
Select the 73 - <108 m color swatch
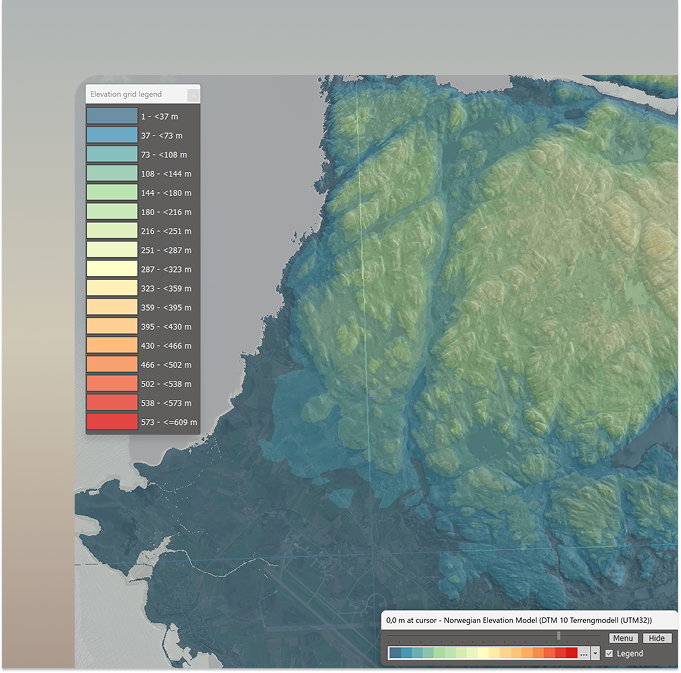(x=112, y=154)
